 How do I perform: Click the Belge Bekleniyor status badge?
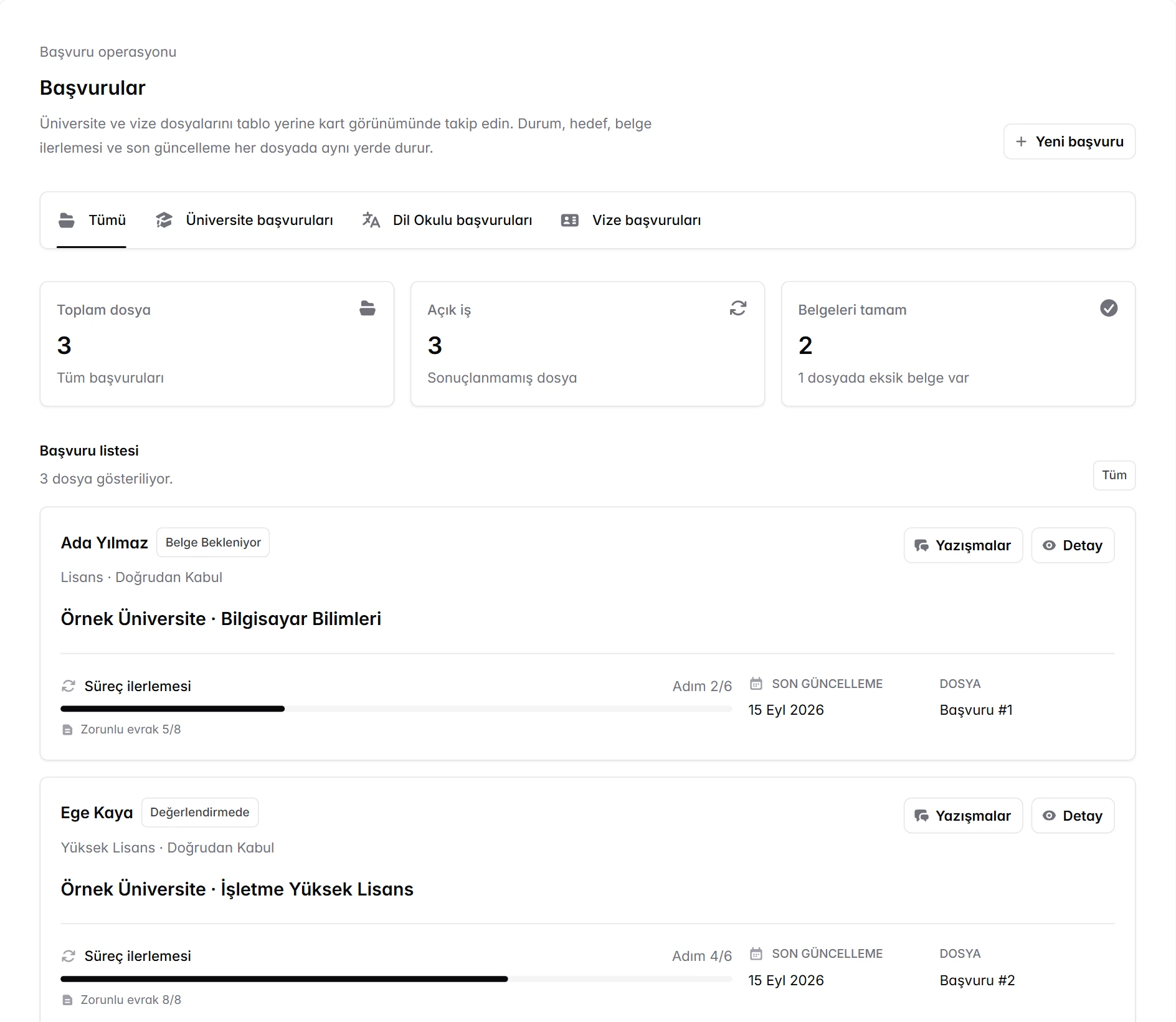213,542
